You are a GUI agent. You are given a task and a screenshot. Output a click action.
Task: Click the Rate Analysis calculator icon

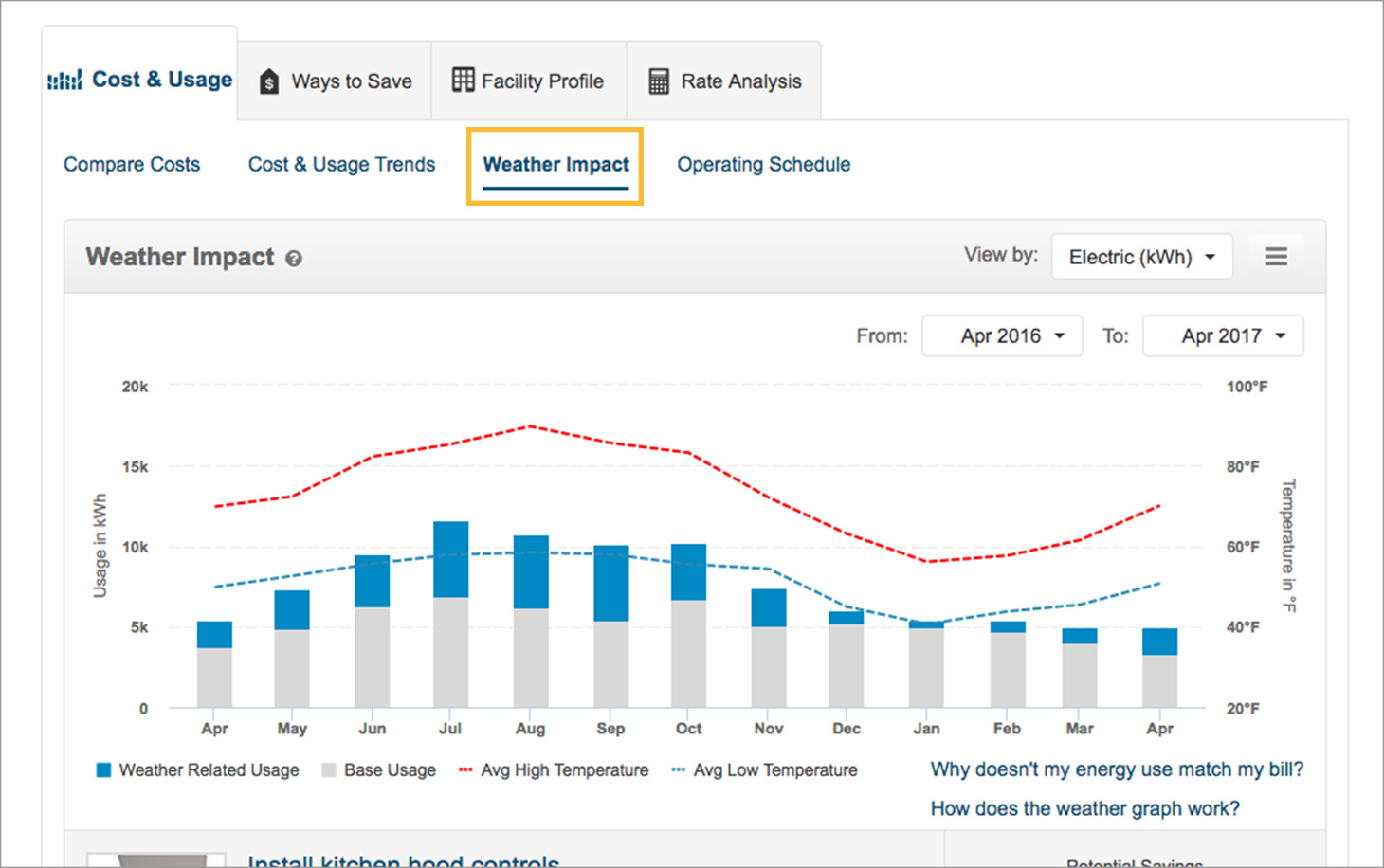[659, 81]
